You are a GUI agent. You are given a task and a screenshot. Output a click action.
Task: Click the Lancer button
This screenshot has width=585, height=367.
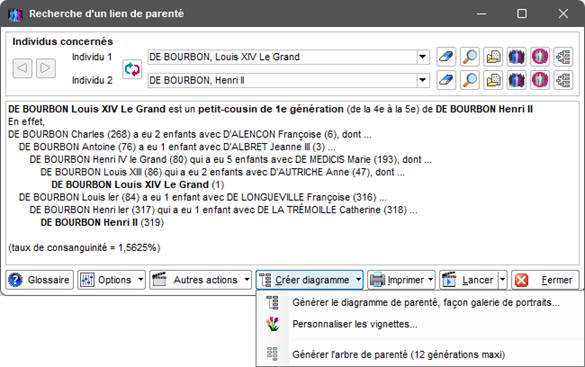pos(469,280)
